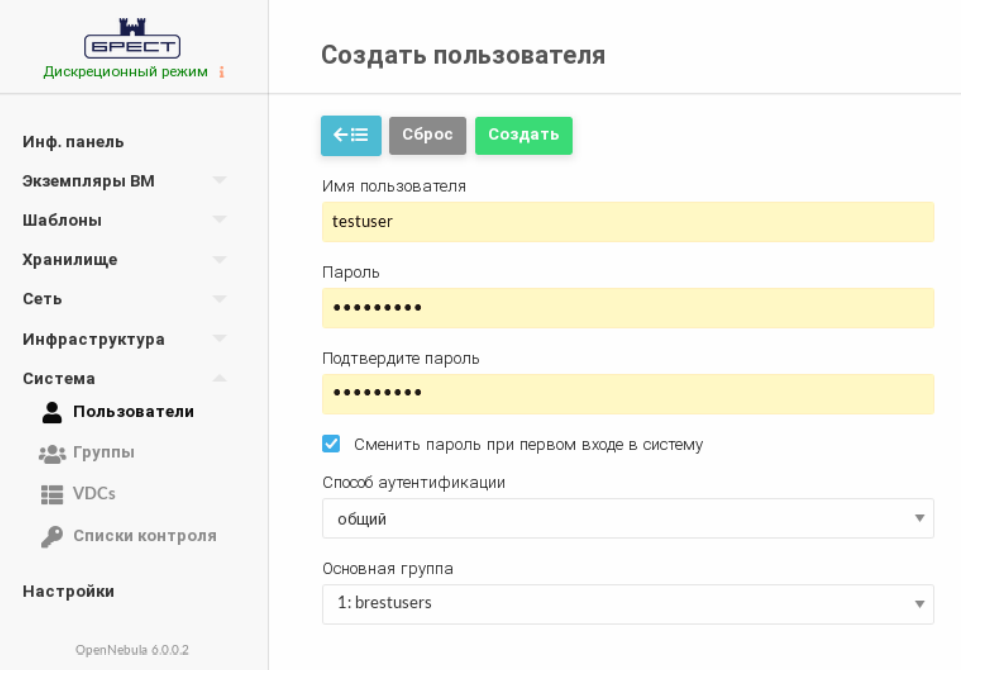Viewport: 995px width, 675px height.
Task: Click the Сменить пароль при первом входе label
Action: [x=528, y=445]
